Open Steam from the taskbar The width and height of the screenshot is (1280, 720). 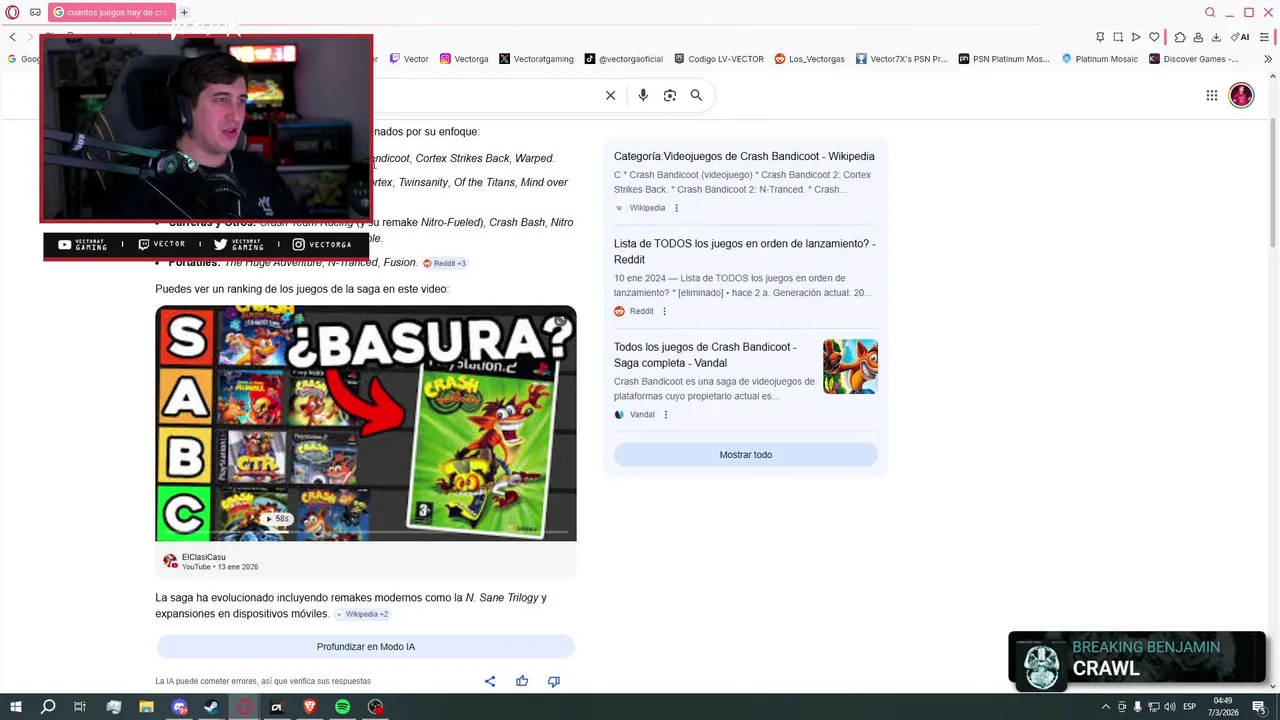click(212, 707)
